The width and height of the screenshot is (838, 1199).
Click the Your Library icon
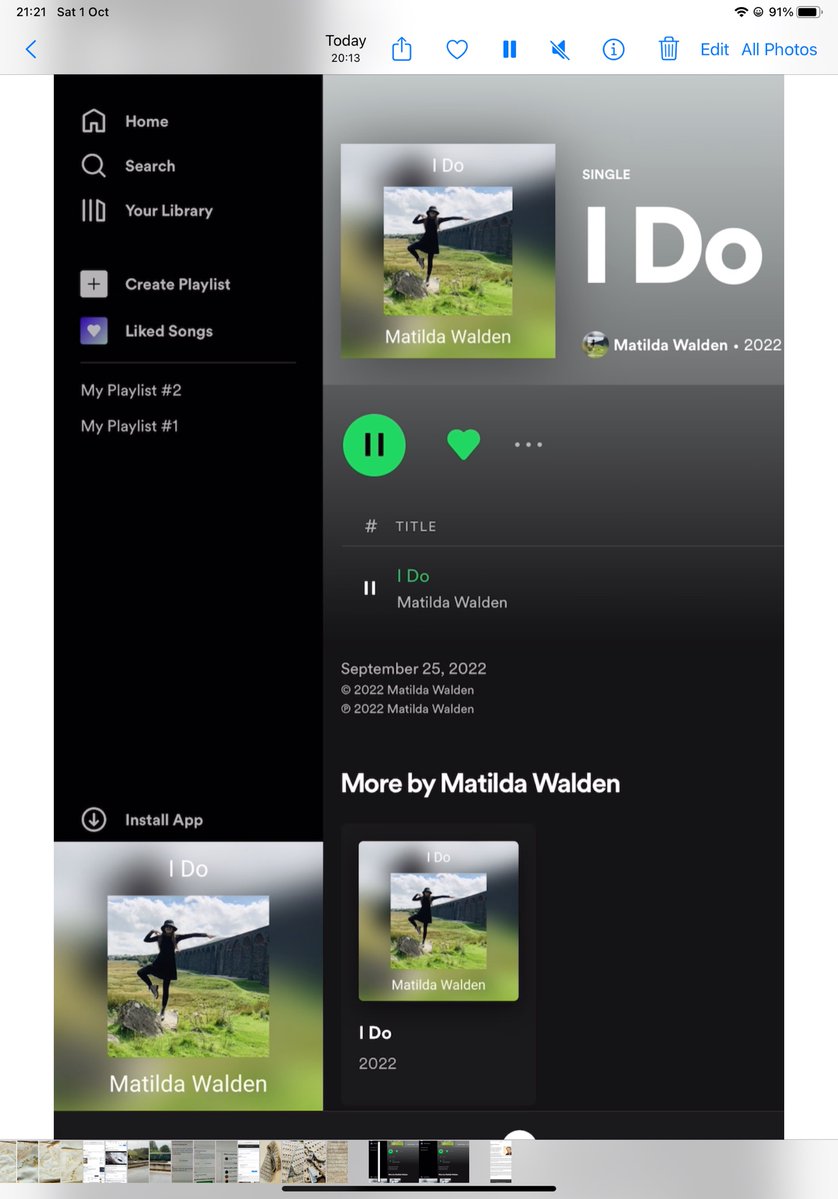(x=93, y=210)
